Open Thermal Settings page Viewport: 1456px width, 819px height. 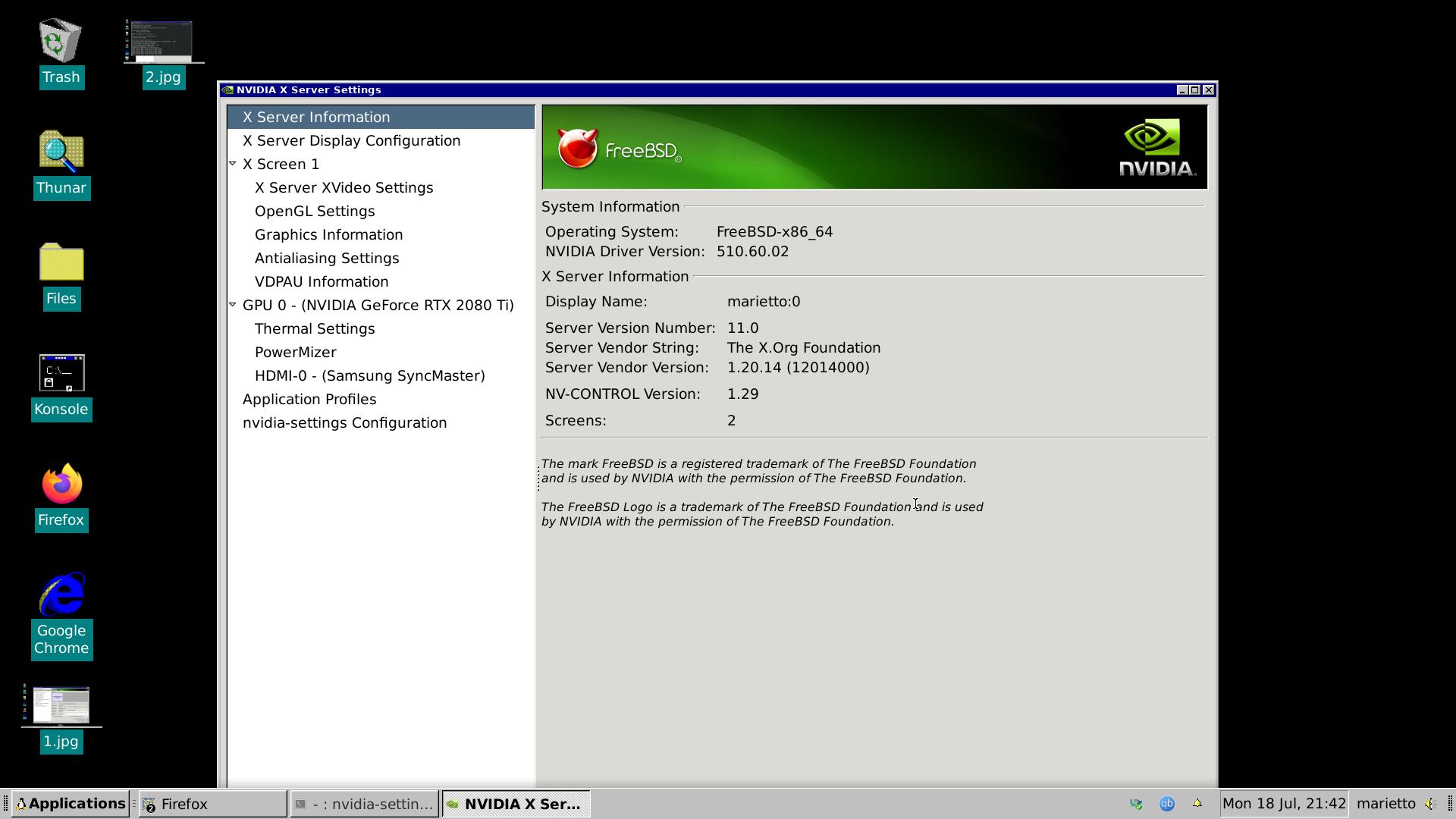click(314, 329)
